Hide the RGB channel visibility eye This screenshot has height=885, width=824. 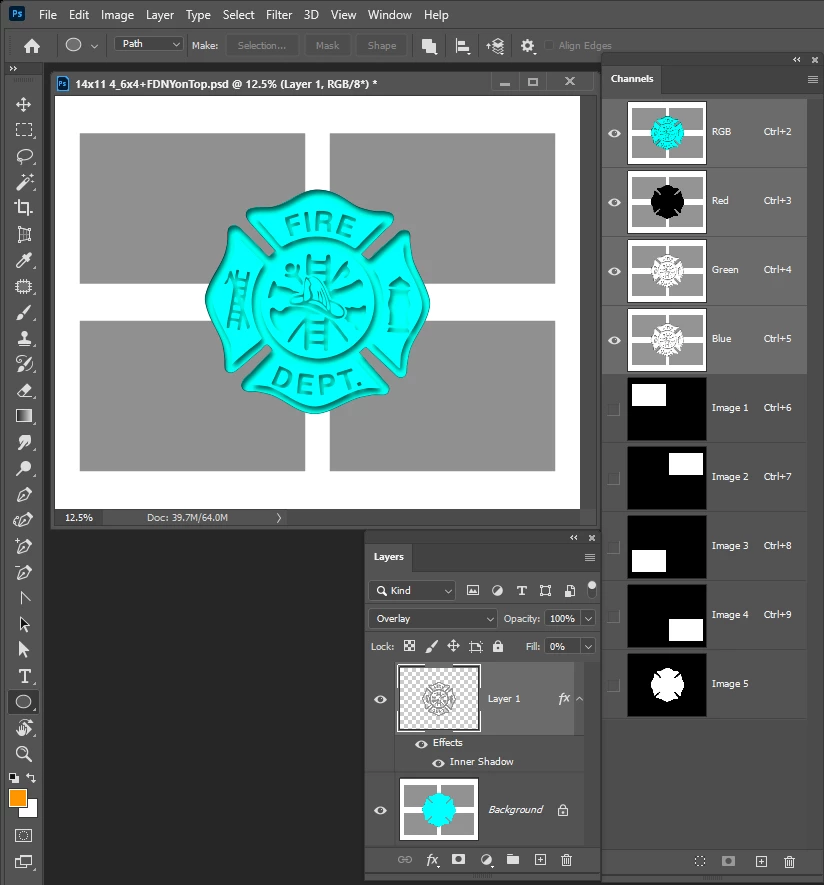(614, 133)
